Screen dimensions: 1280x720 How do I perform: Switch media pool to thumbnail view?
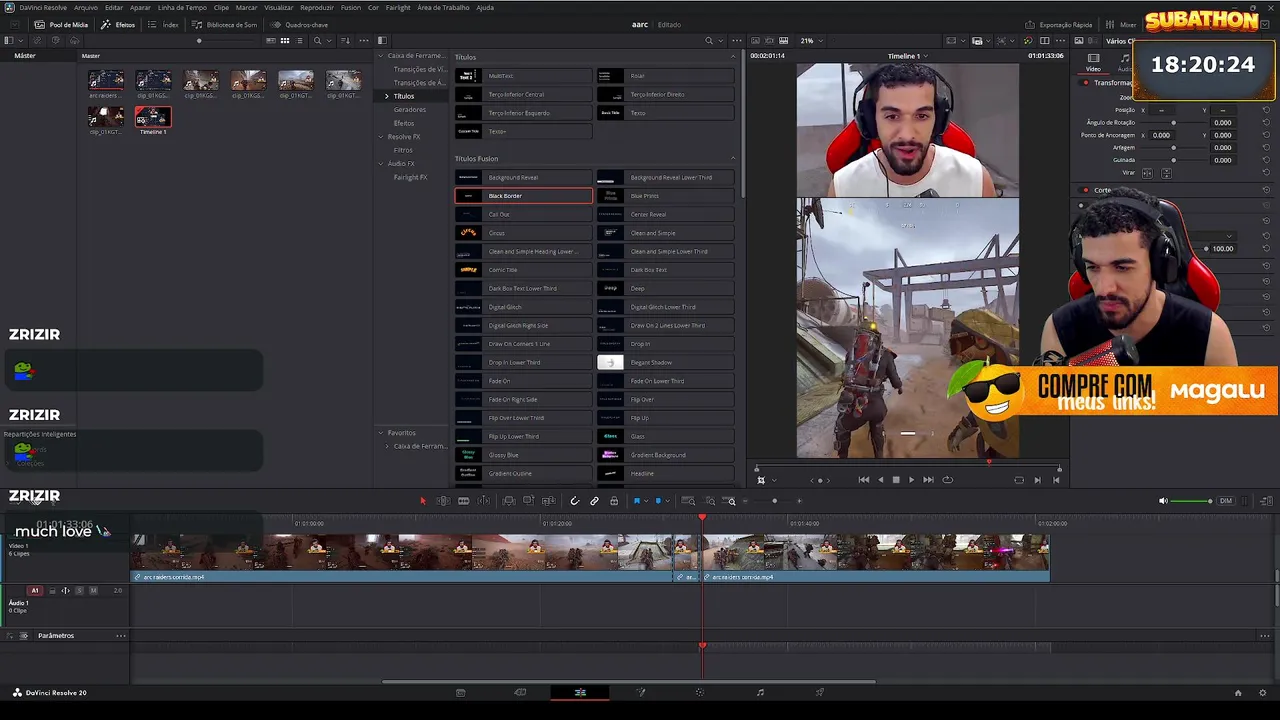pos(285,41)
